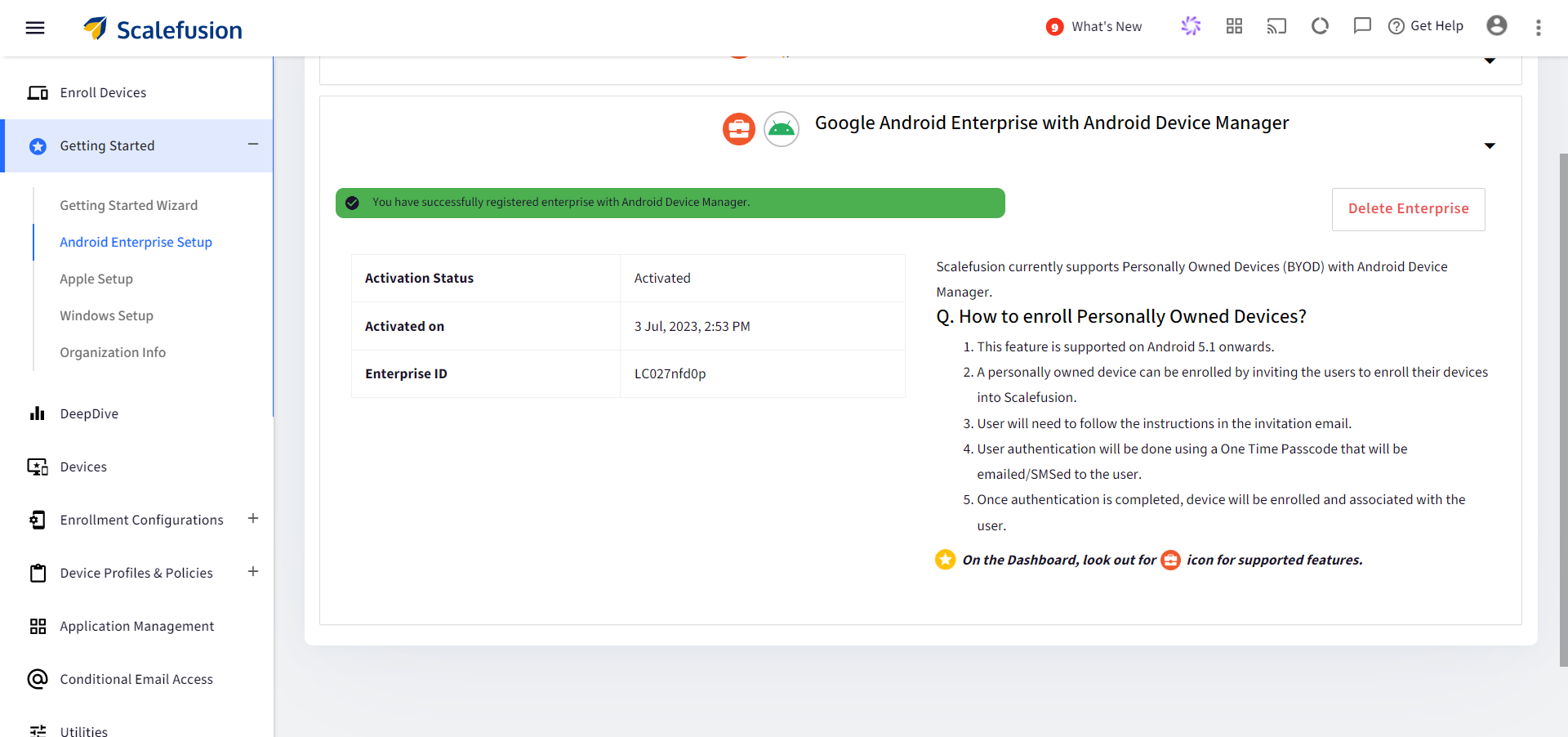Open Apple Setup
1568x737 pixels.
(x=96, y=279)
